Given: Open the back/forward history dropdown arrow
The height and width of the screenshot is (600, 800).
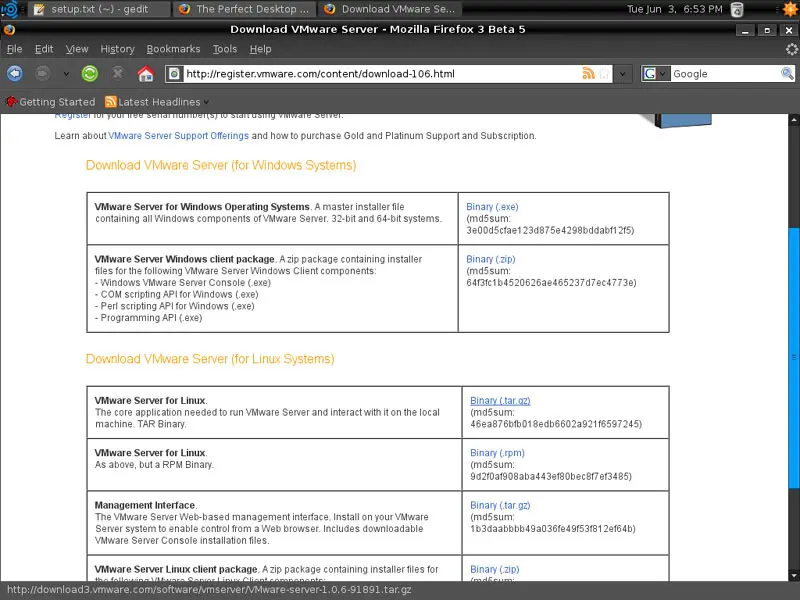Looking at the screenshot, I should click(66, 74).
